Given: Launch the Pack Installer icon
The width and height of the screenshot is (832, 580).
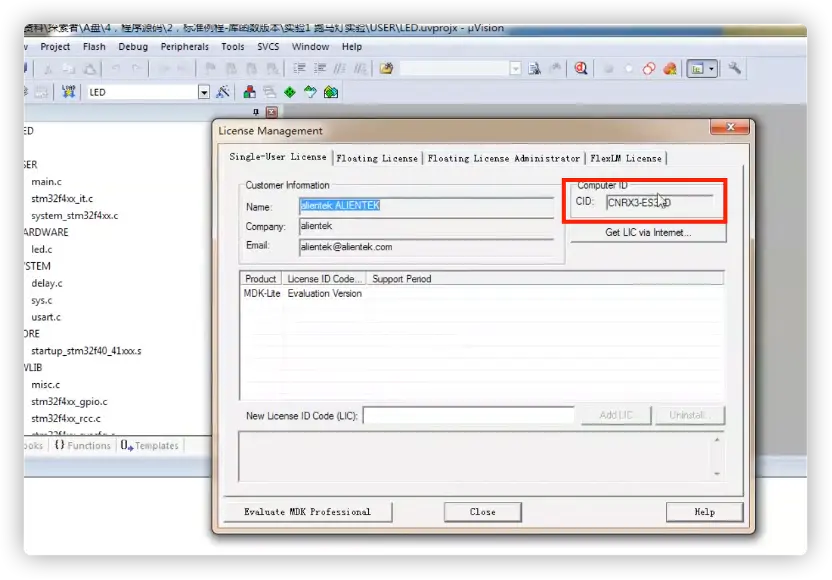Looking at the screenshot, I should click(x=331, y=92).
